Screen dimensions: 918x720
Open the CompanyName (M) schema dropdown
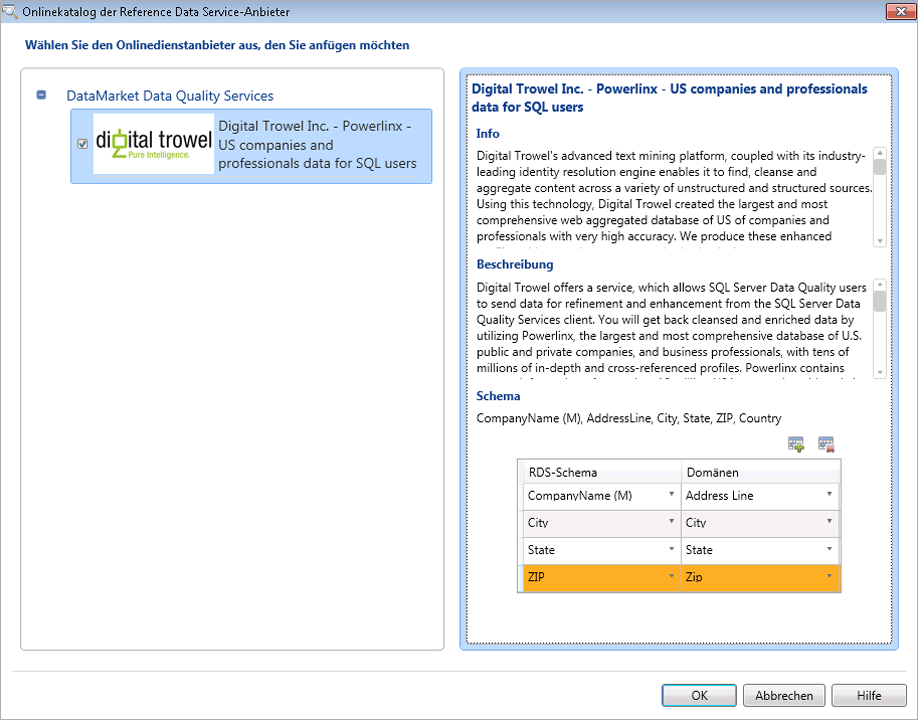[x=670, y=495]
